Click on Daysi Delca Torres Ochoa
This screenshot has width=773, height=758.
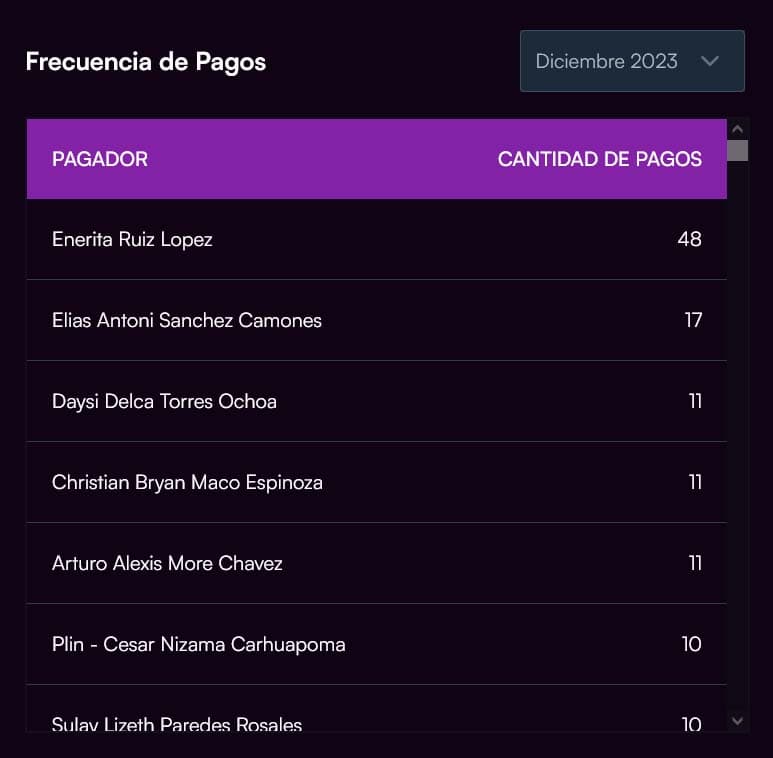(x=164, y=401)
